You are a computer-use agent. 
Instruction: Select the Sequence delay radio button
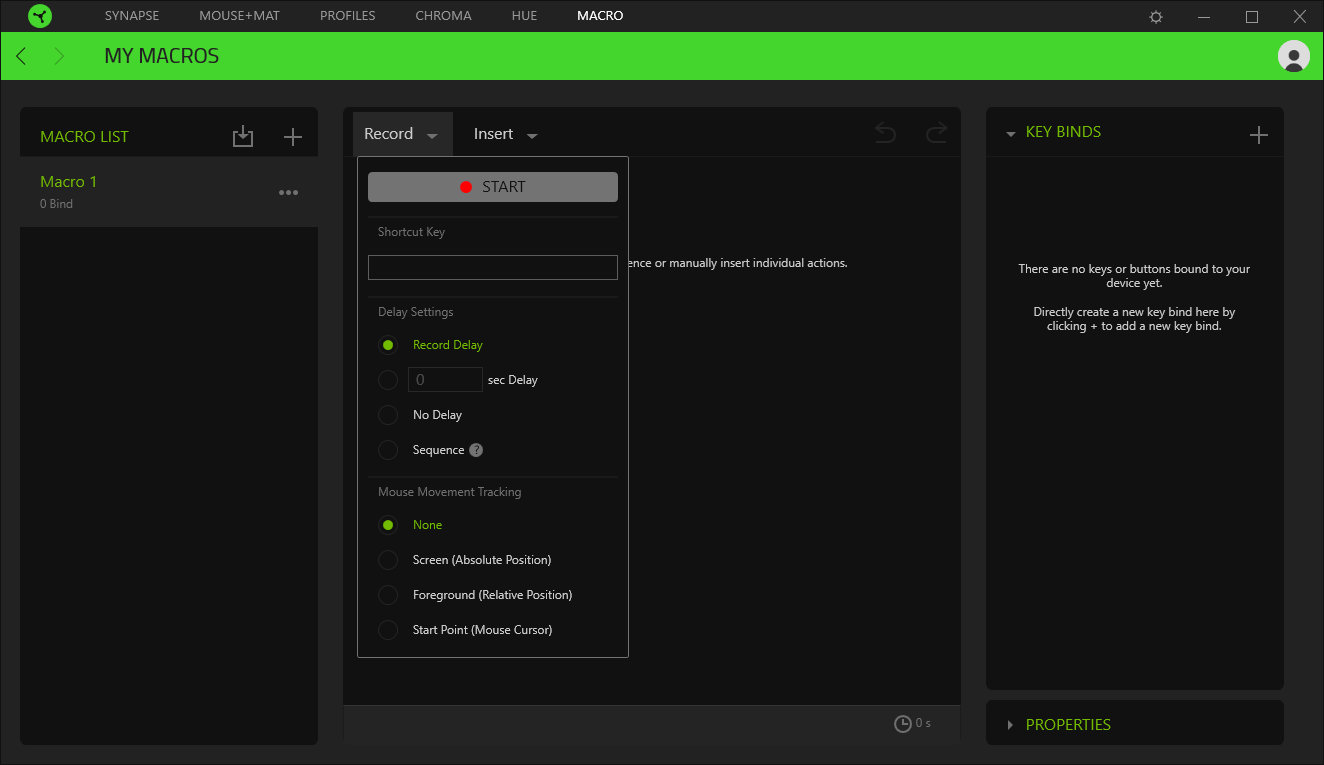coord(388,450)
